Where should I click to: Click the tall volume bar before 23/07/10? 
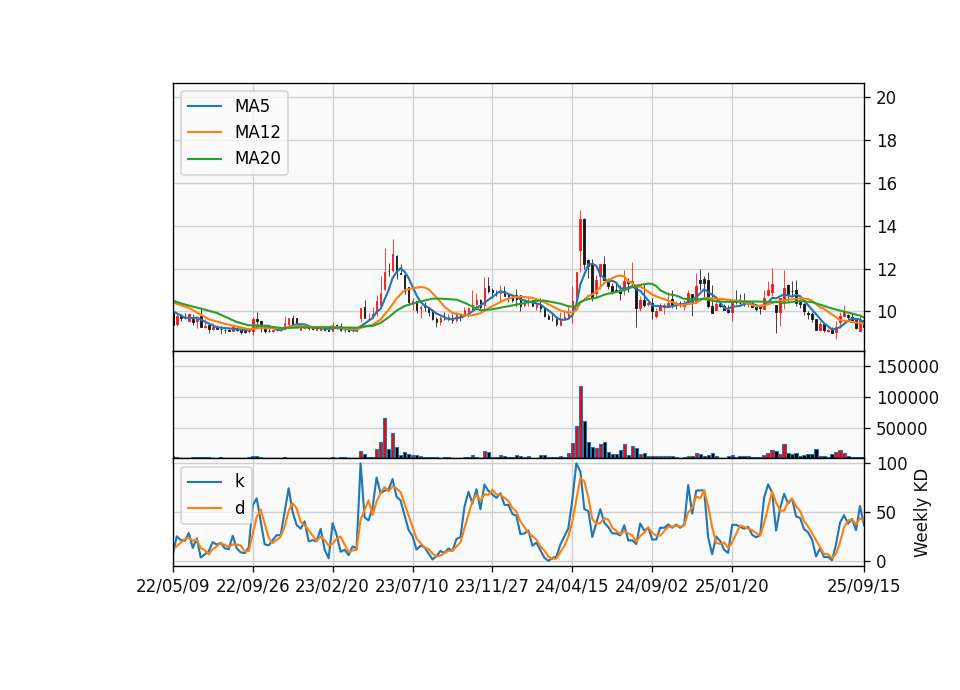pos(385,438)
